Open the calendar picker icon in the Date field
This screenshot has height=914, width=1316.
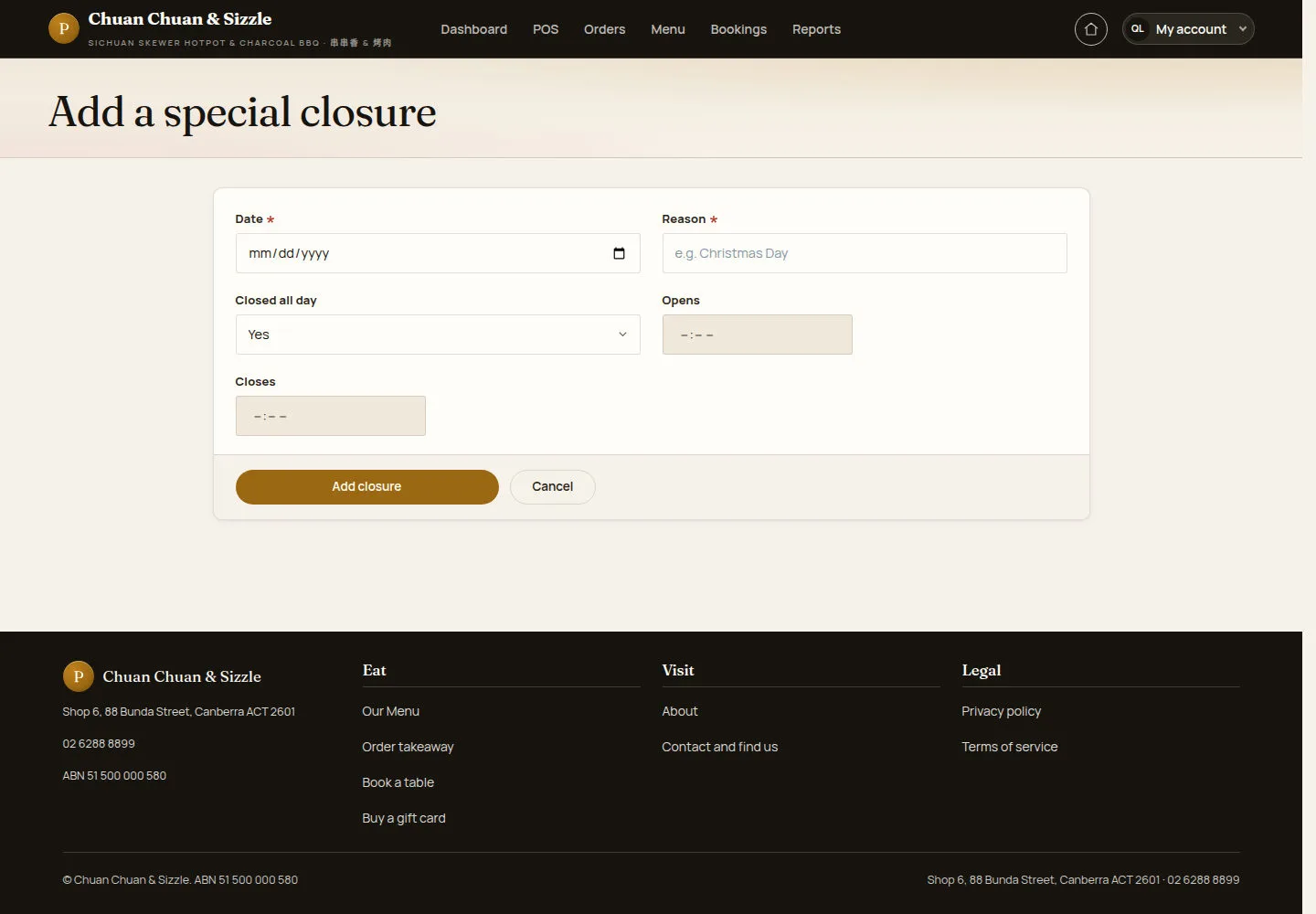619,253
